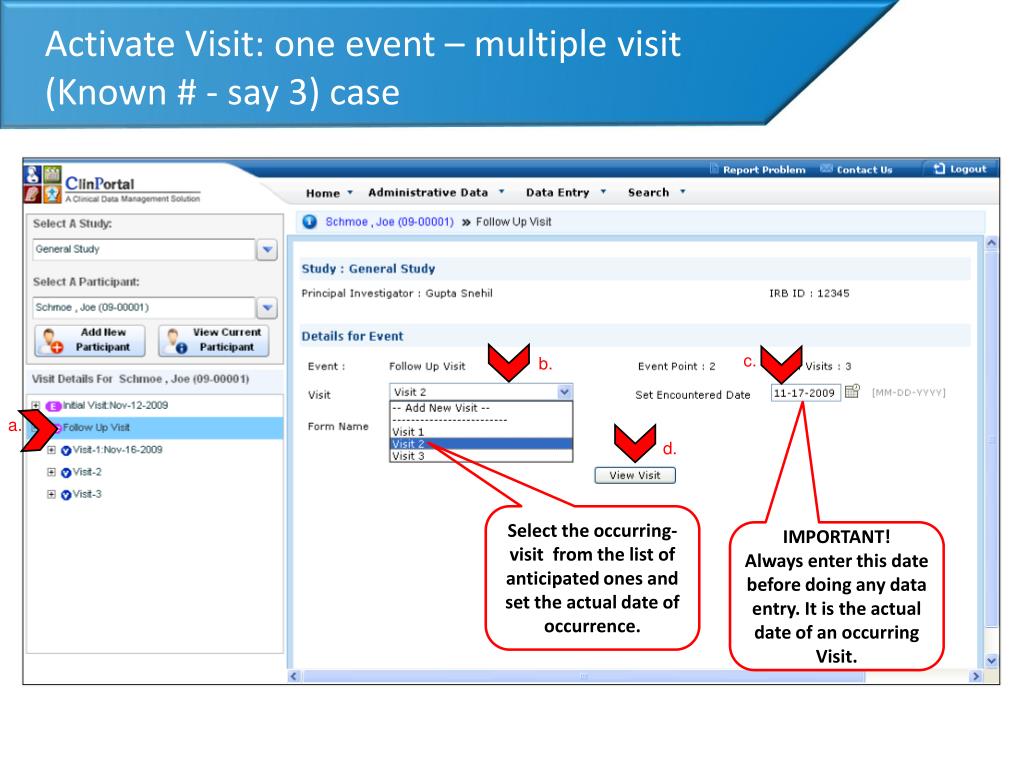Image resolution: width=1024 pixels, height=768 pixels.
Task: Open the Select A Study dropdown arrow
Action: pyautogui.click(x=267, y=249)
